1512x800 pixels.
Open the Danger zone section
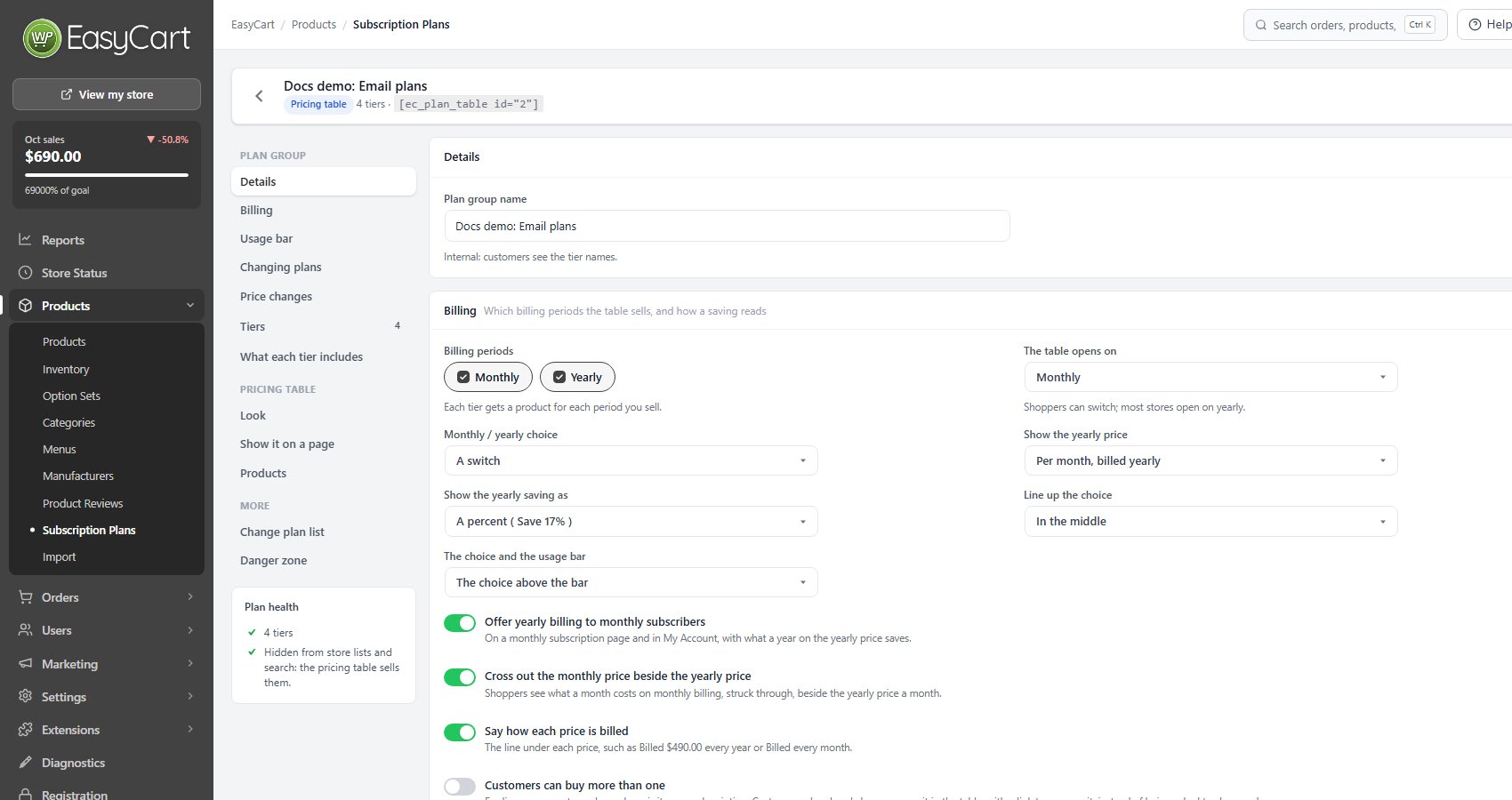coord(324,560)
